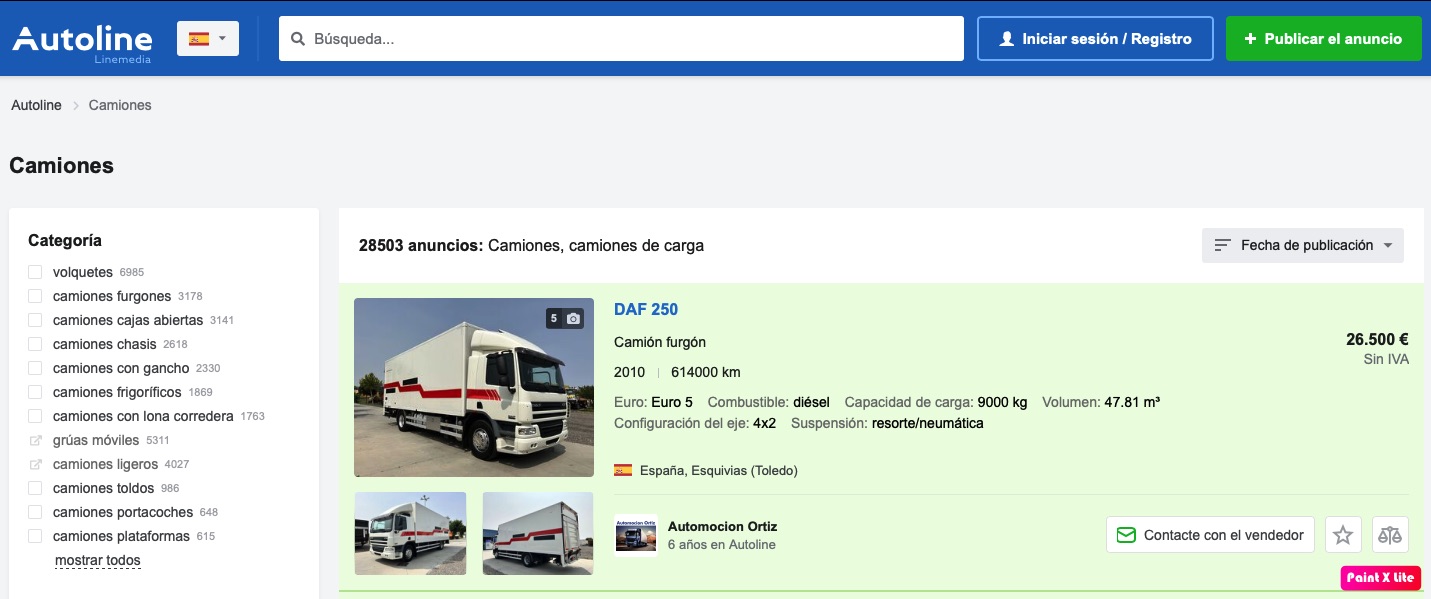This screenshot has width=1431, height=599.
Task: Click the search magnifier icon
Action: point(297,39)
